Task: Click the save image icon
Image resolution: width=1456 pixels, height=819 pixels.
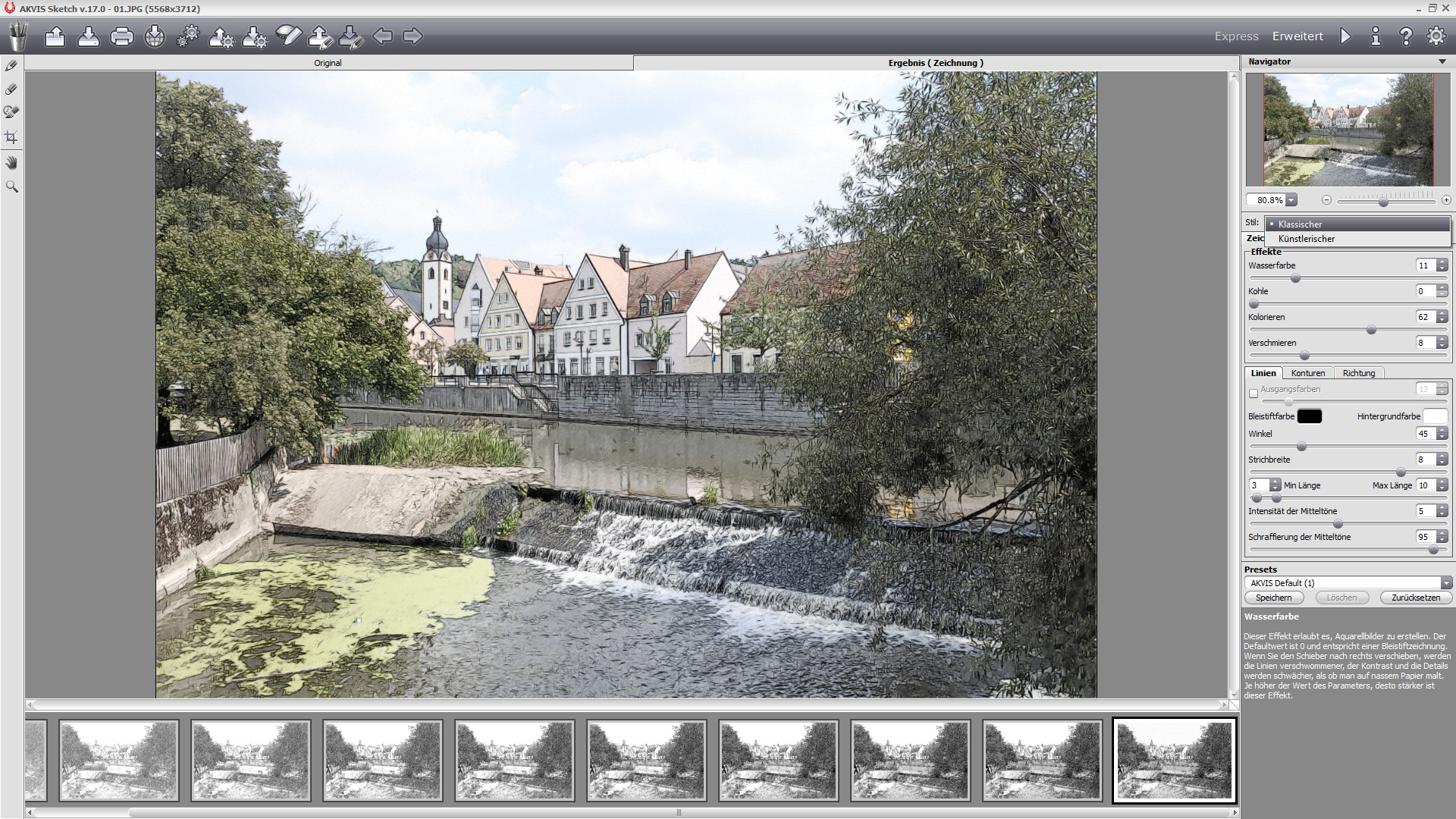Action: (x=88, y=36)
